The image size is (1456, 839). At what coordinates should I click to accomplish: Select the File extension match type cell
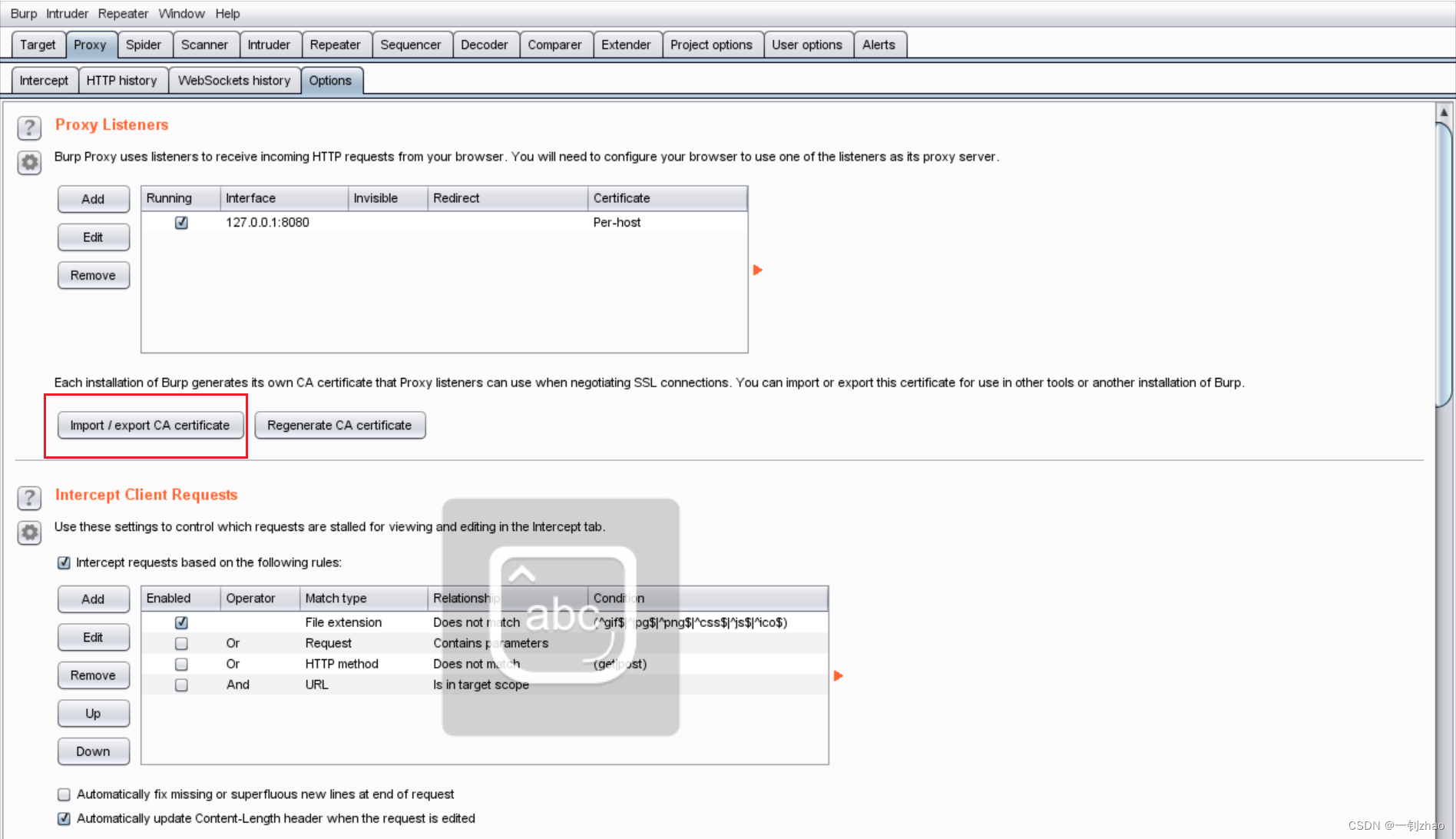pyautogui.click(x=363, y=622)
